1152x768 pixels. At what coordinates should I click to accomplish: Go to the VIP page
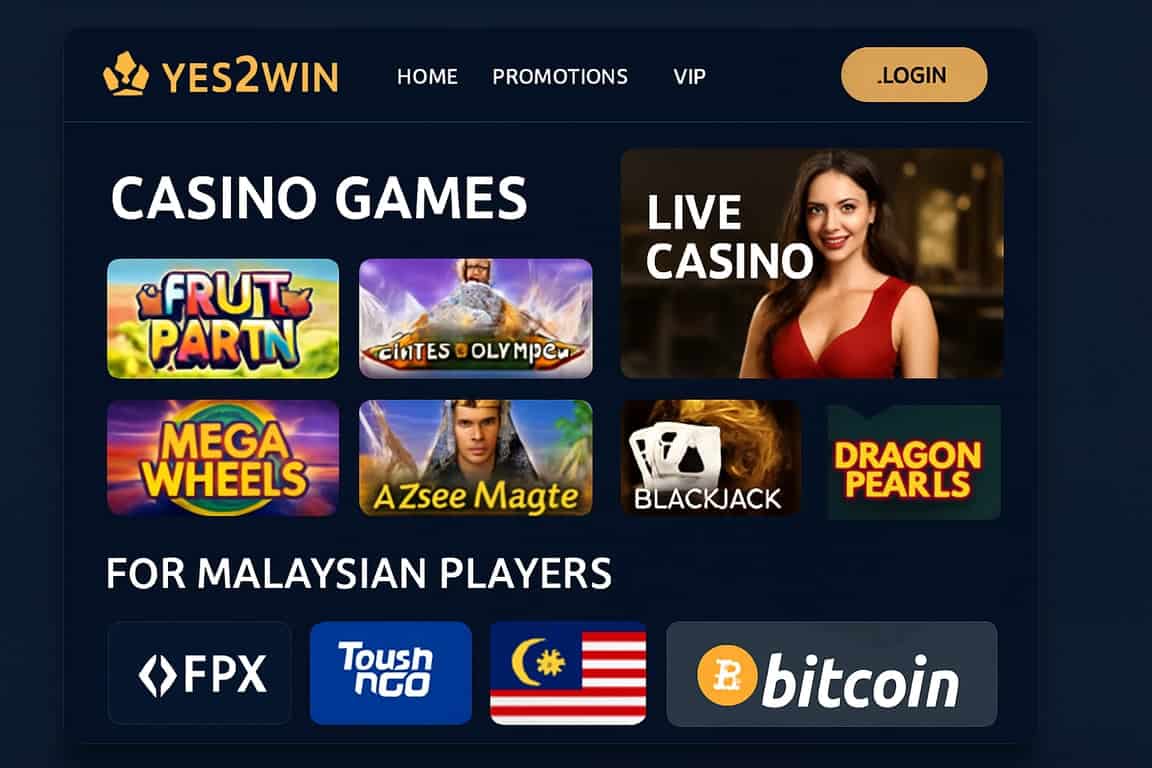[x=689, y=76]
